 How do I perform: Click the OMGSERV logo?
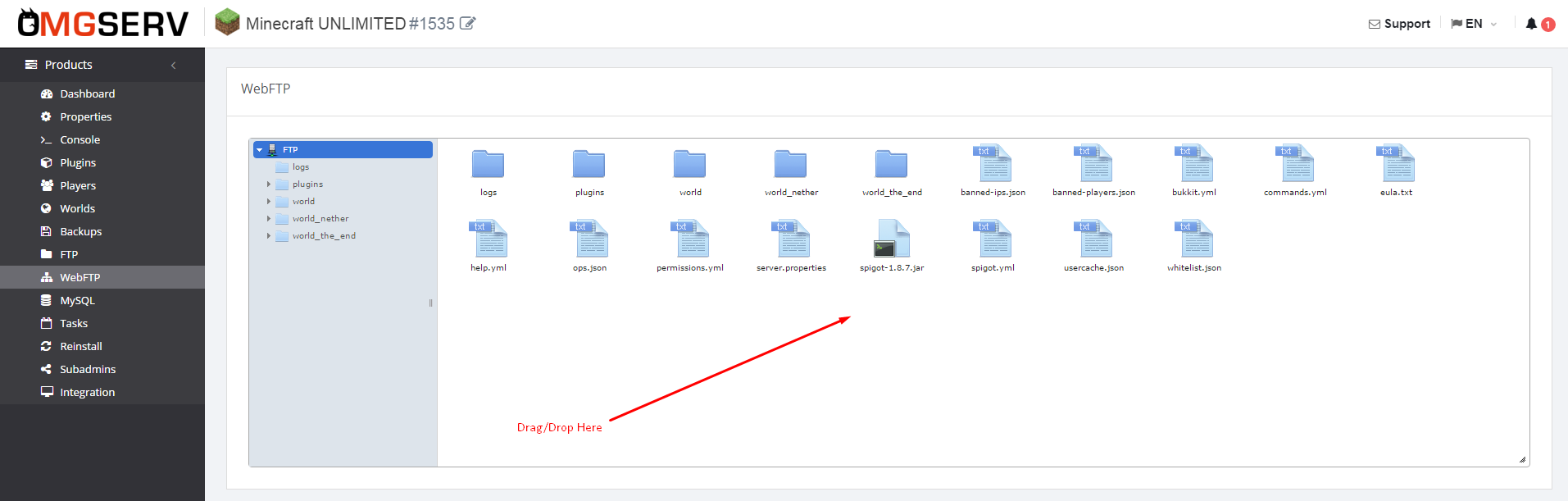pos(102,24)
